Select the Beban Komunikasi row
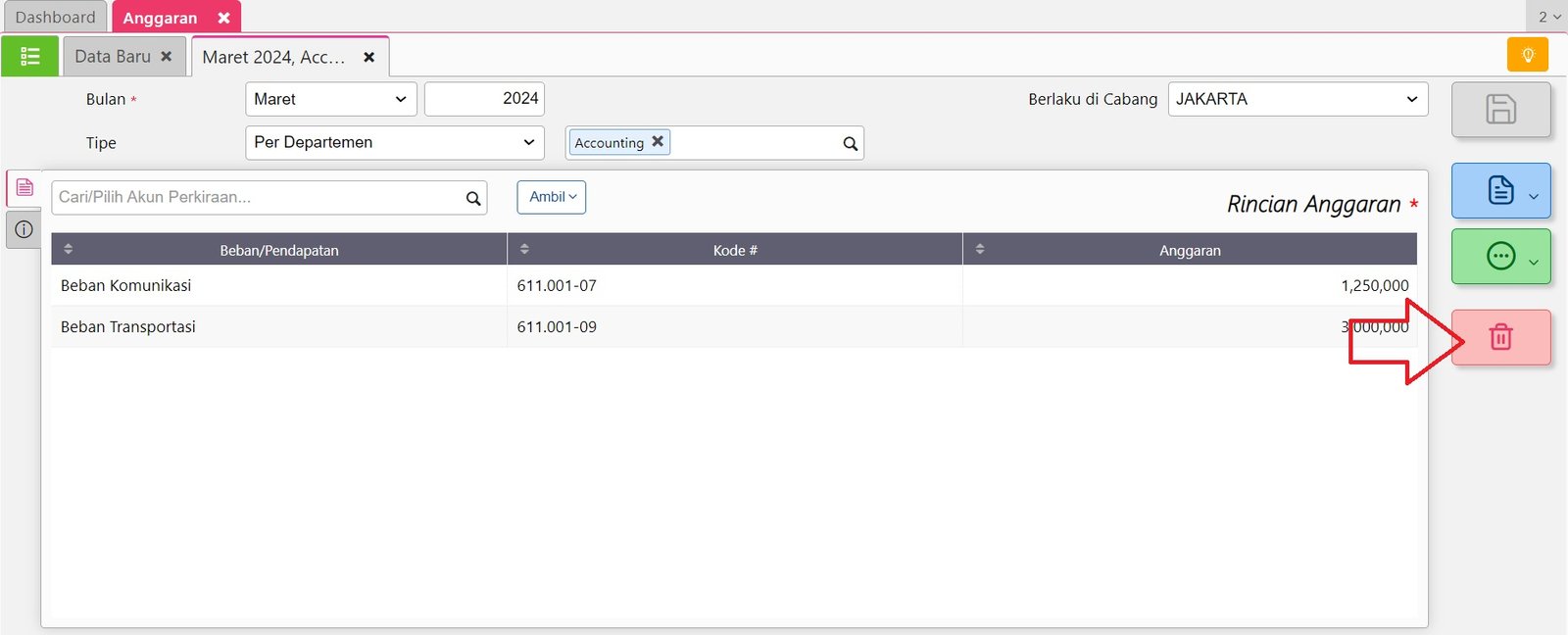This screenshot has width=1568, height=635. [278, 286]
